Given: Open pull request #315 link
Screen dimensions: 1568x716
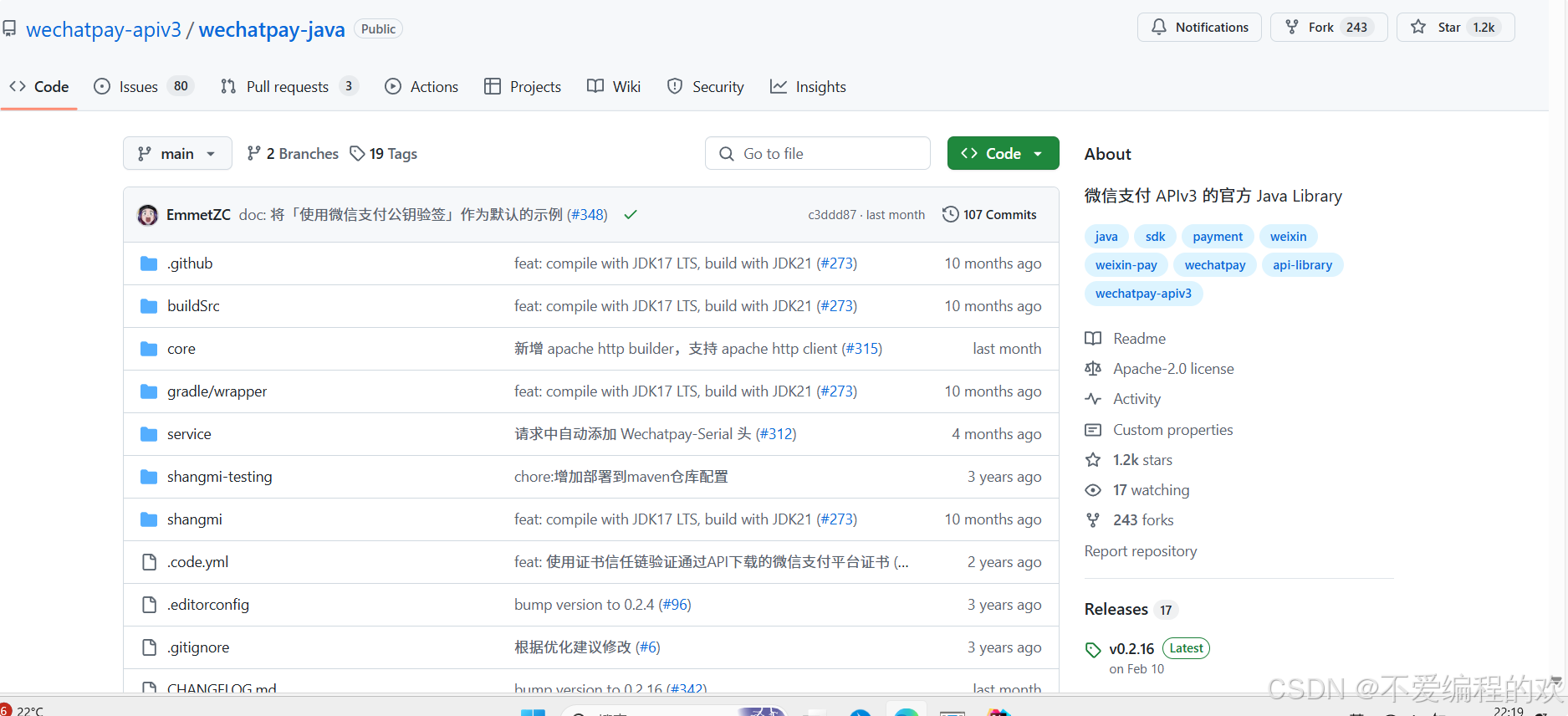Looking at the screenshot, I should pos(861,349).
